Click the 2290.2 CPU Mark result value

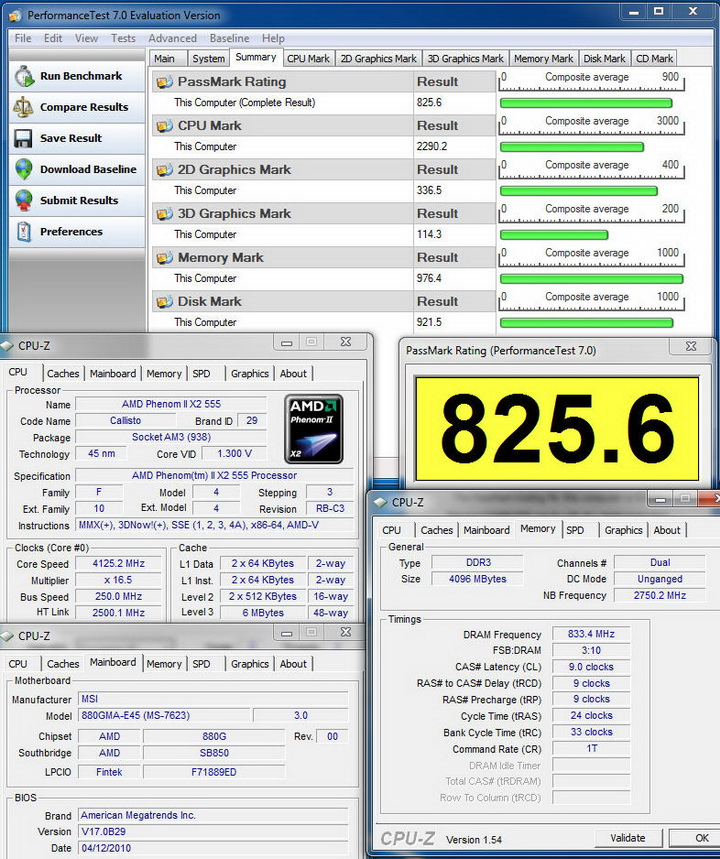[x=432, y=147]
